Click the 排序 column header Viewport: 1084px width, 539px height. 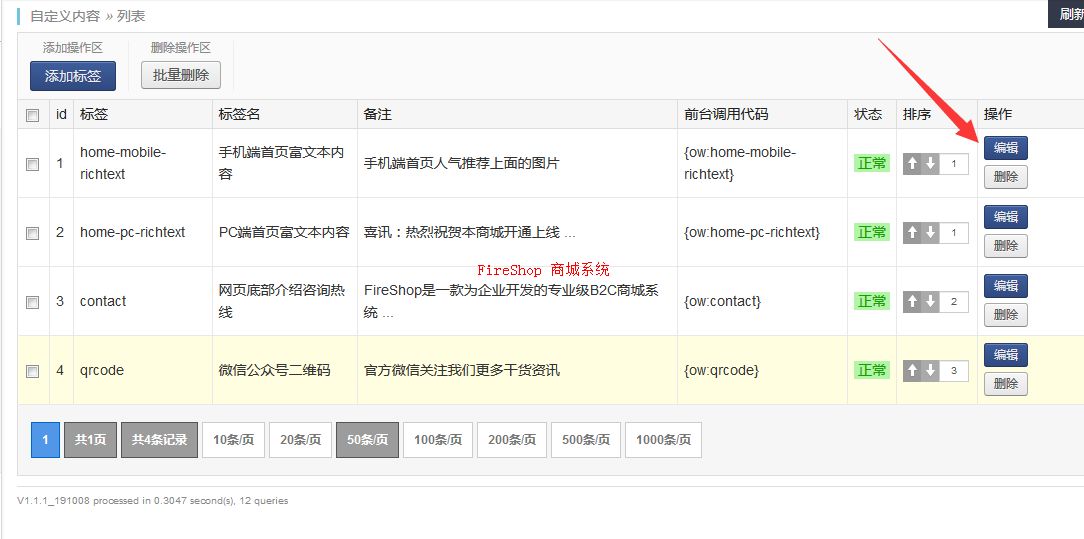tap(917, 115)
